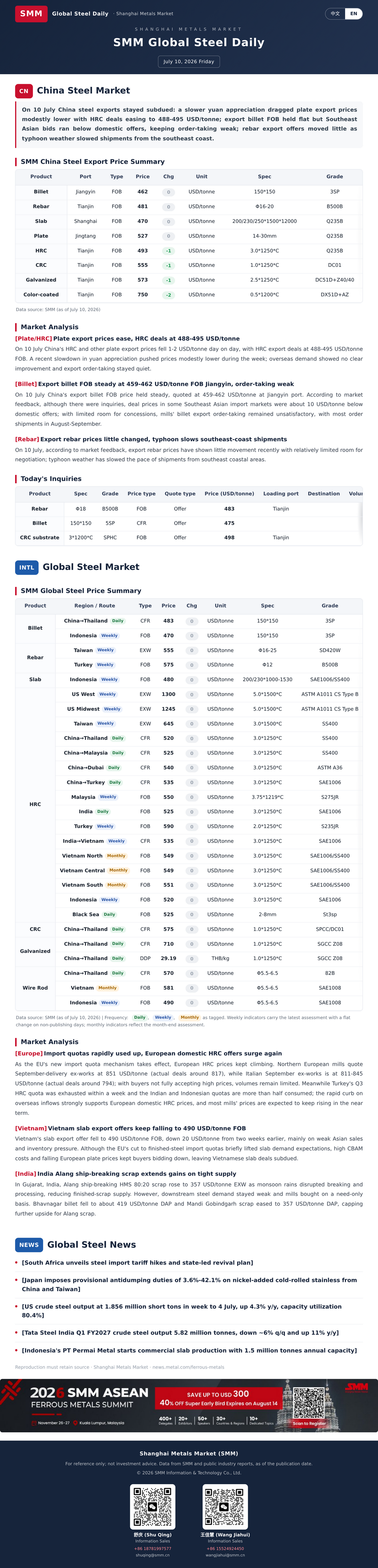Click the Scan to Register QR code
Image resolution: width=378 pixels, height=1568 pixels.
pyautogui.click(x=309, y=1403)
